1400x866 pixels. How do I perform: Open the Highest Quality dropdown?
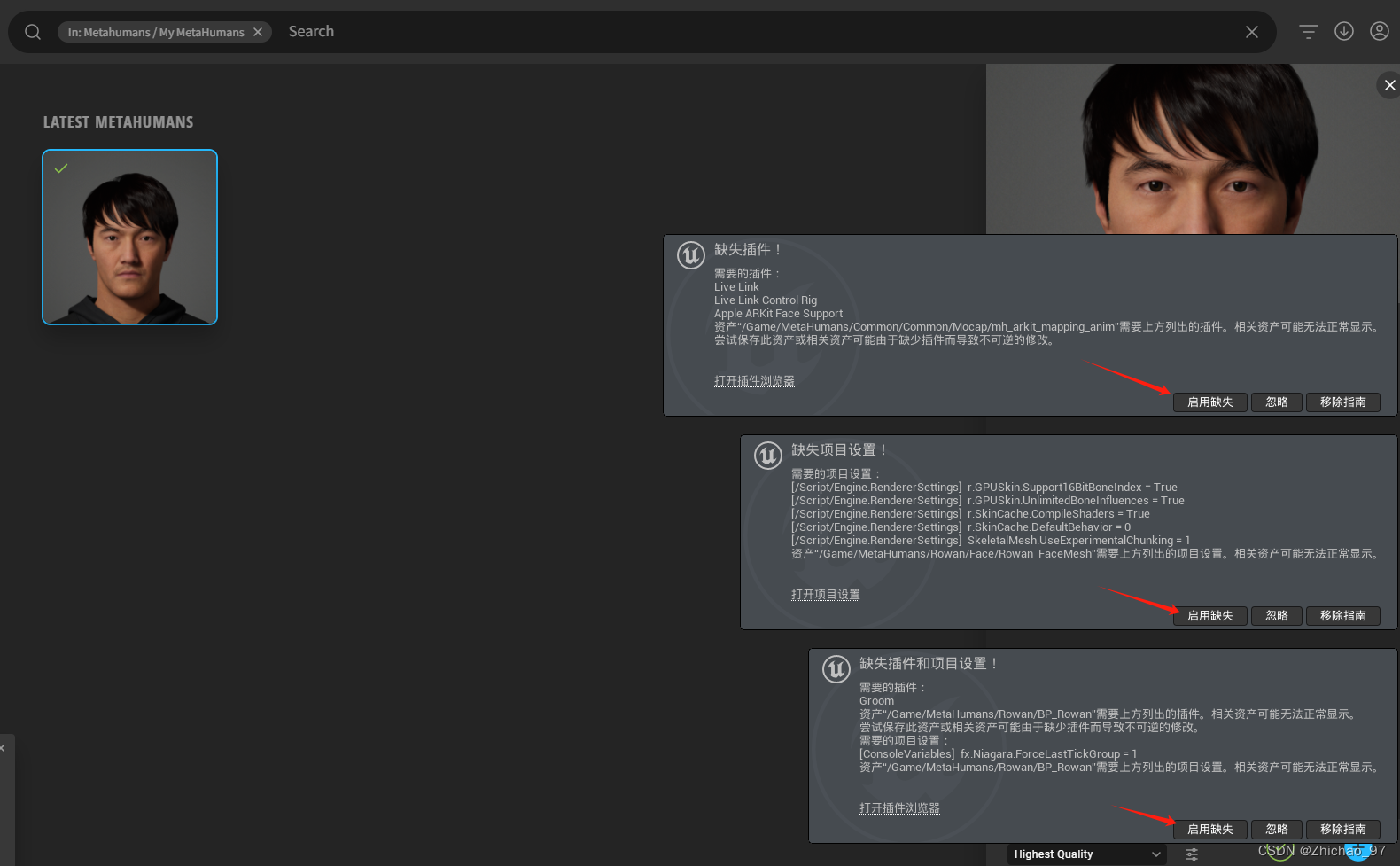[1087, 854]
